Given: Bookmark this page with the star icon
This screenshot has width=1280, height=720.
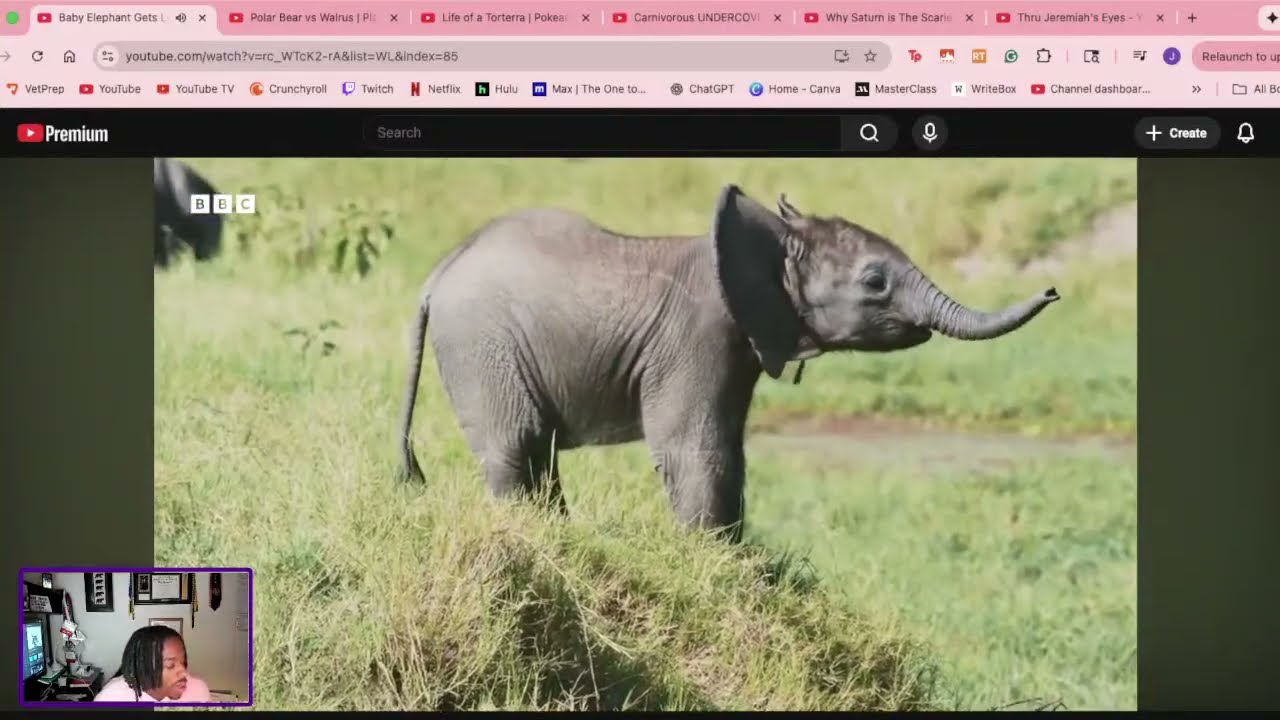Looking at the screenshot, I should point(870,57).
